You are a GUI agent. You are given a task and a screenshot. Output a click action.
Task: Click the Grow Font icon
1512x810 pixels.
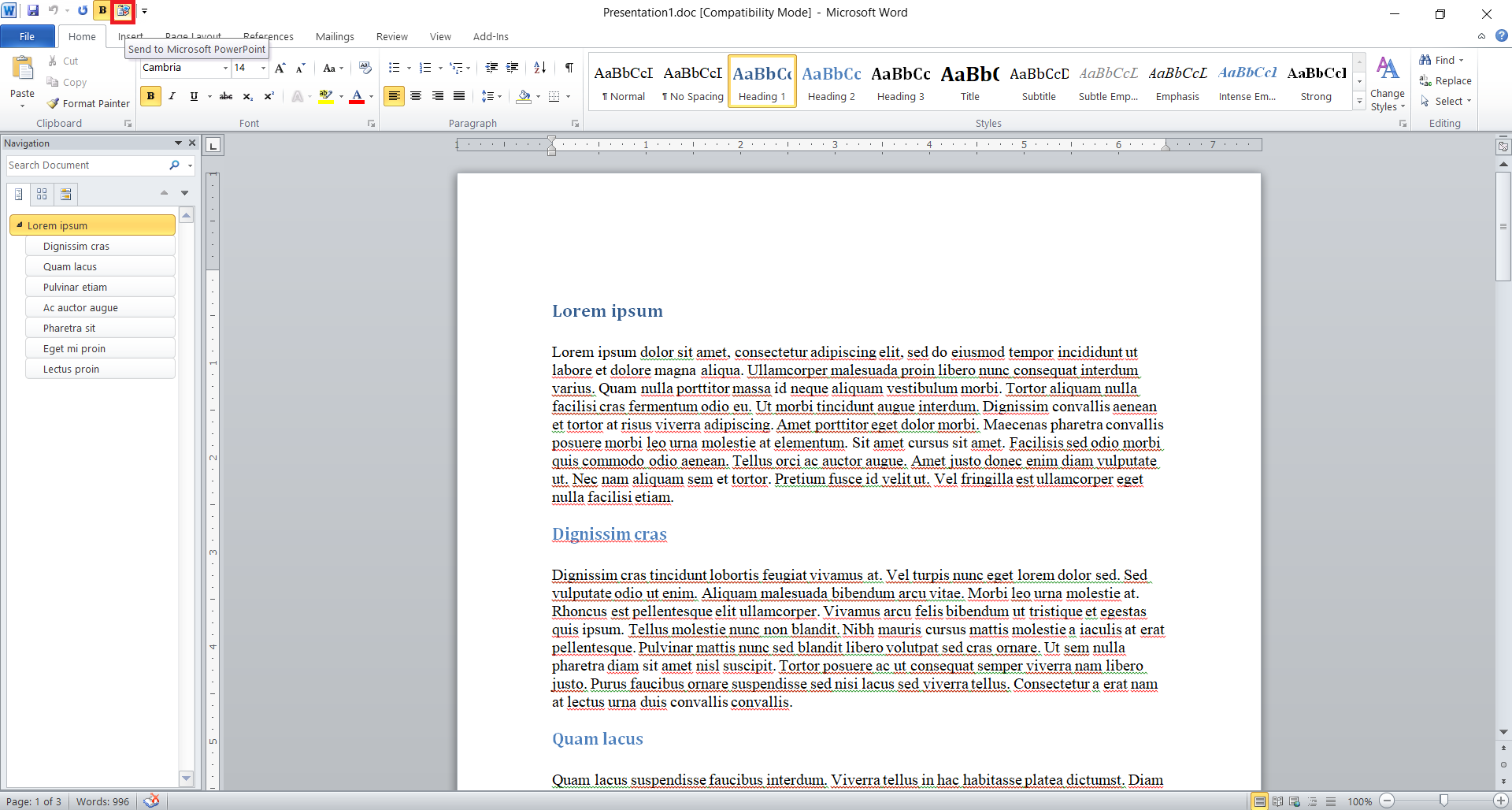(x=280, y=69)
